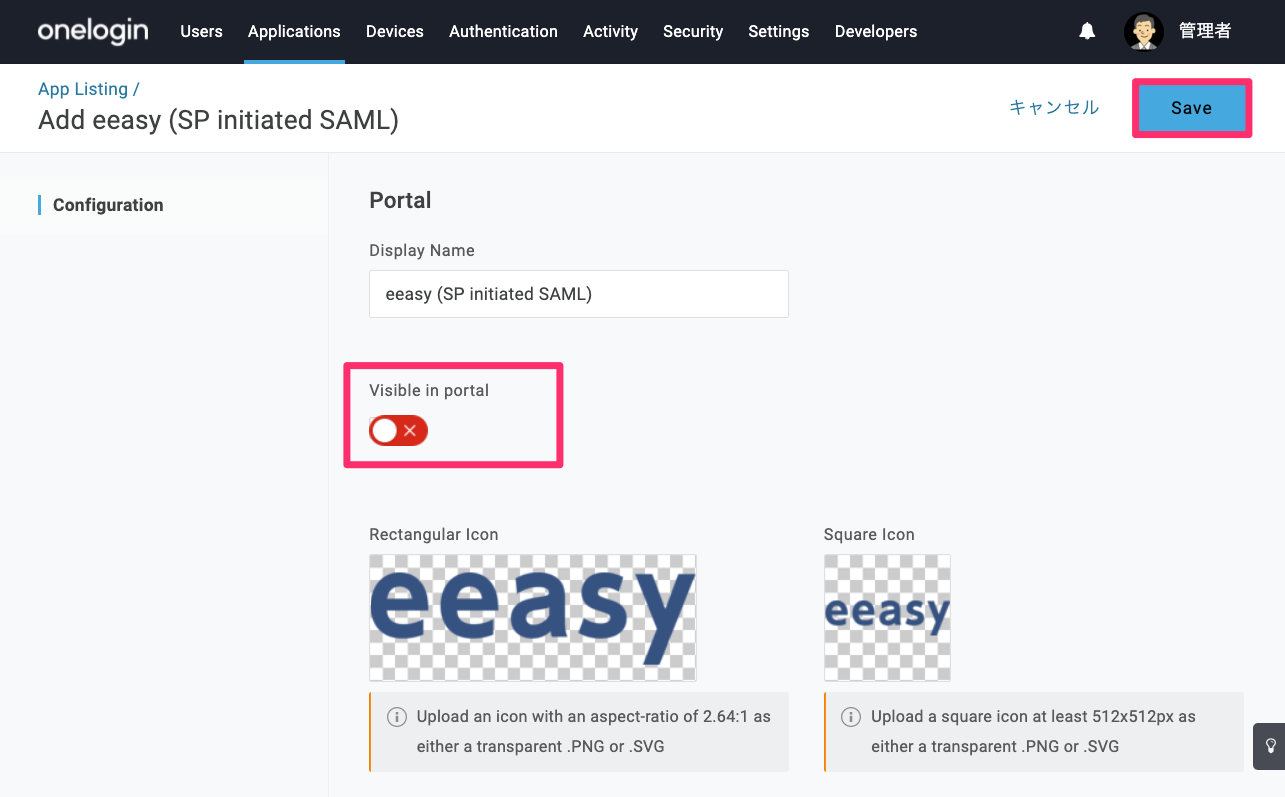Toggle the Visible in portal switch
This screenshot has height=797, width=1285.
398,431
